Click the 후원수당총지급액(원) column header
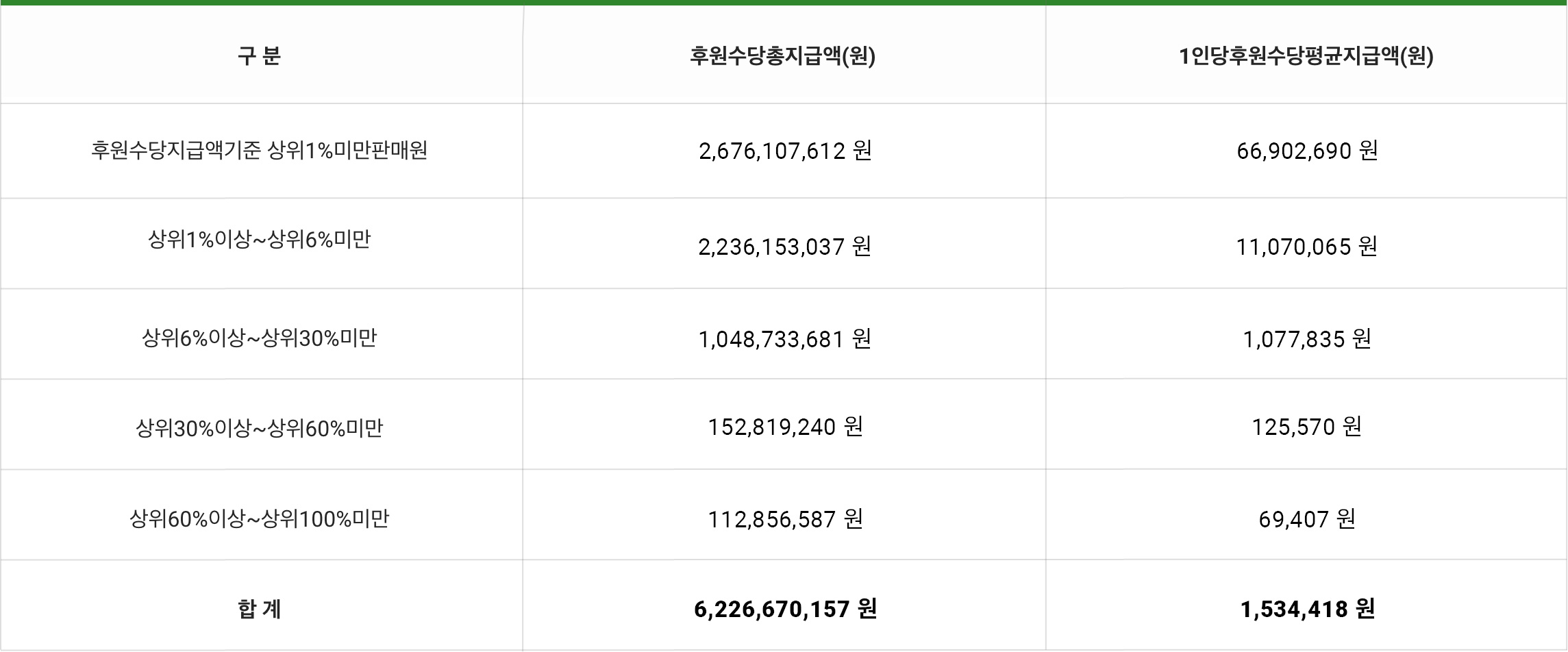This screenshot has height=652, width=1568. (783, 56)
